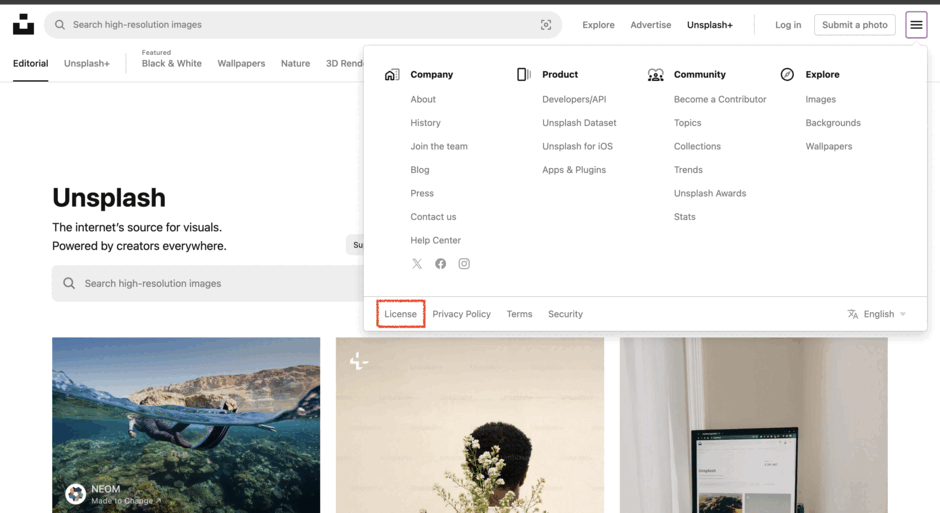This screenshot has height=513, width=940.
Task: Click the Unsplash logo home icon
Action: pos(23,25)
